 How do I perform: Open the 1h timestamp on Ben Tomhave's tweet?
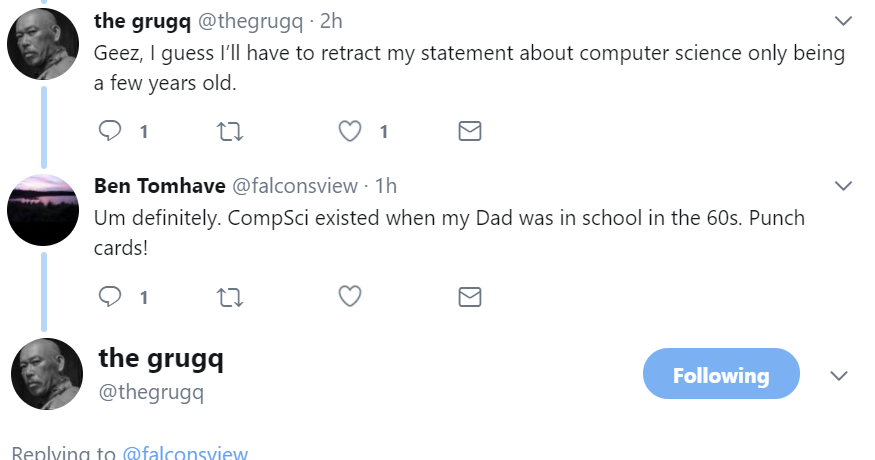point(385,185)
